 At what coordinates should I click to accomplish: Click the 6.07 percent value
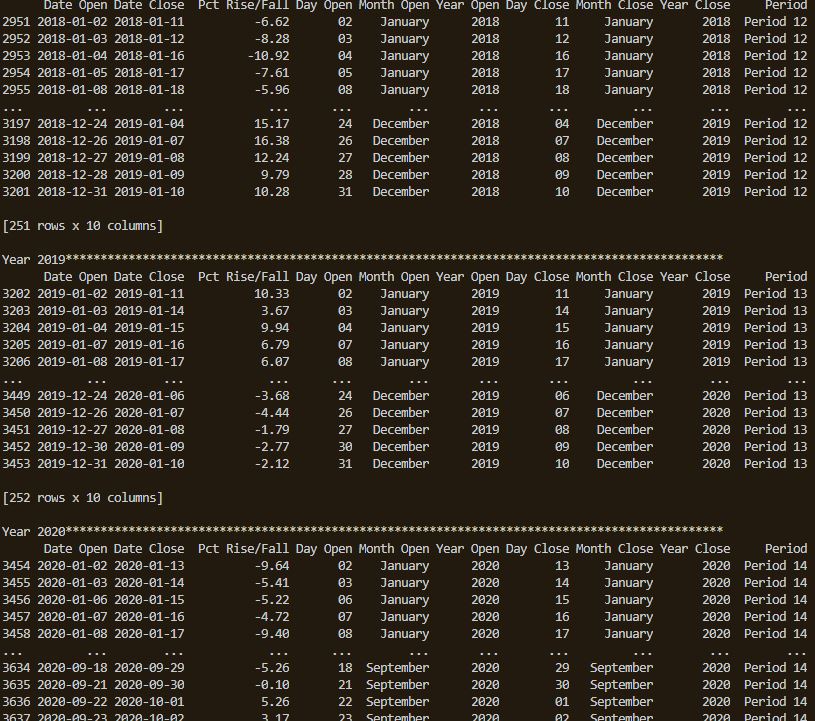click(x=275, y=362)
